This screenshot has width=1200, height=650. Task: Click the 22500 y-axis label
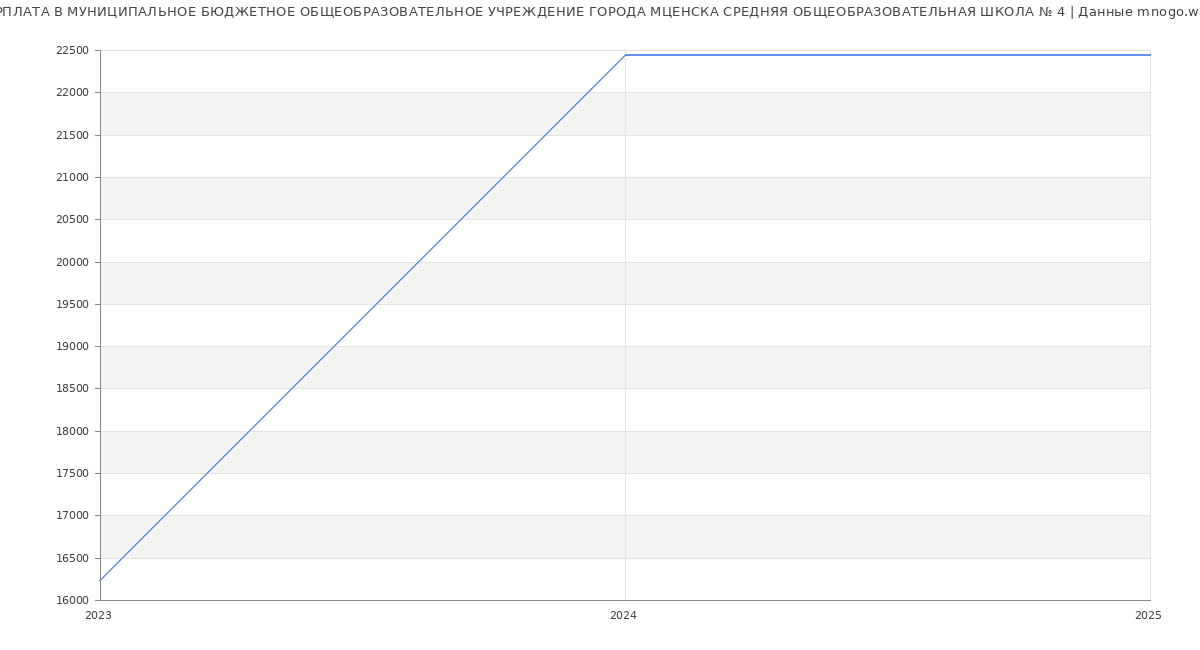click(74, 50)
